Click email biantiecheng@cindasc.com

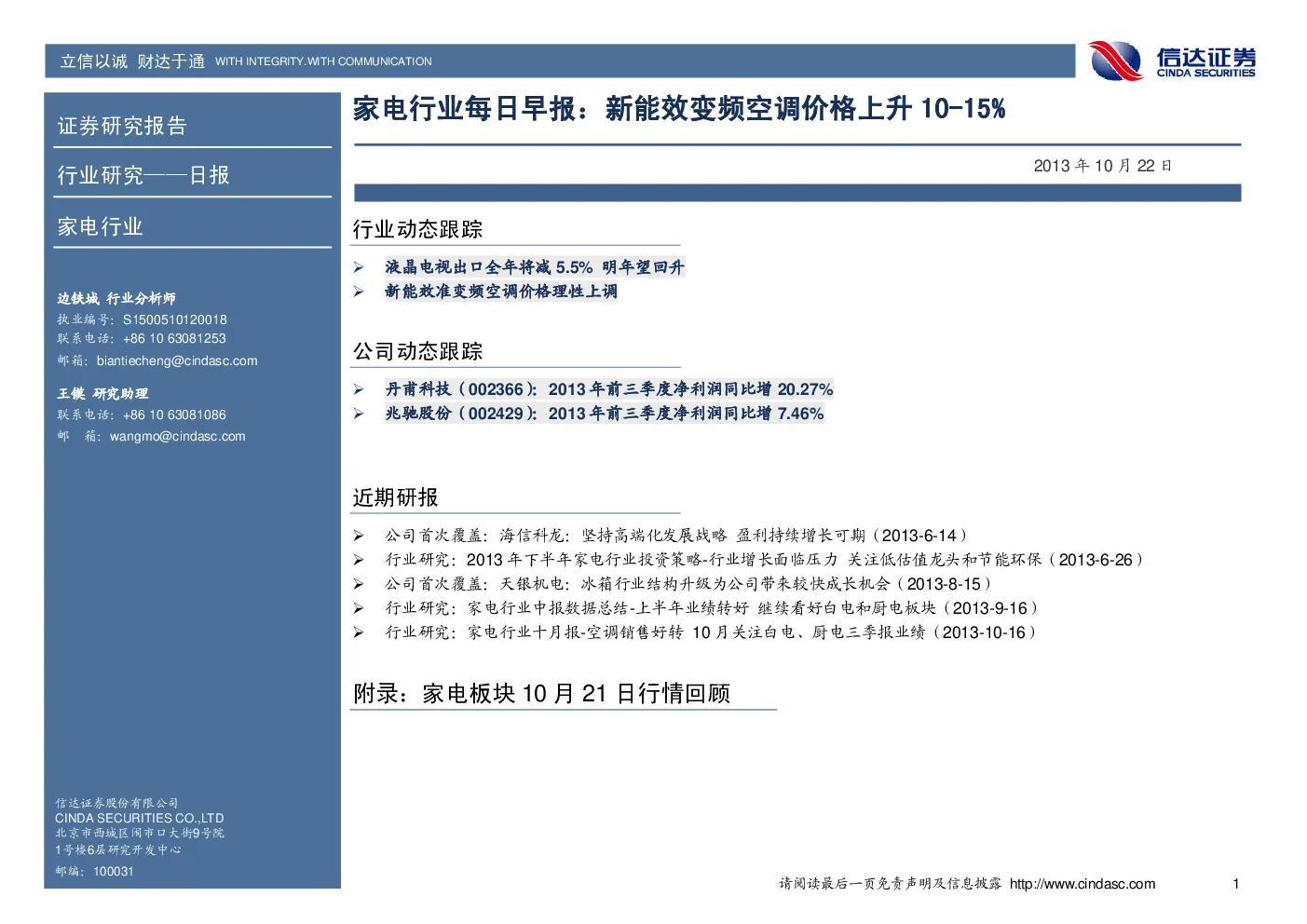177,360
